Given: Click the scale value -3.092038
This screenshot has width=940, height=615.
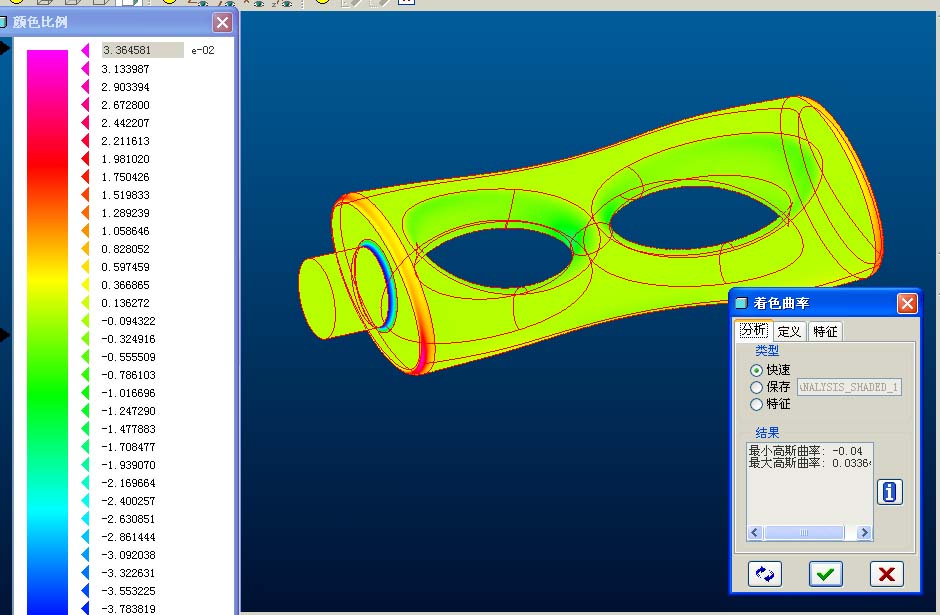Looking at the screenshot, I should point(128,554).
